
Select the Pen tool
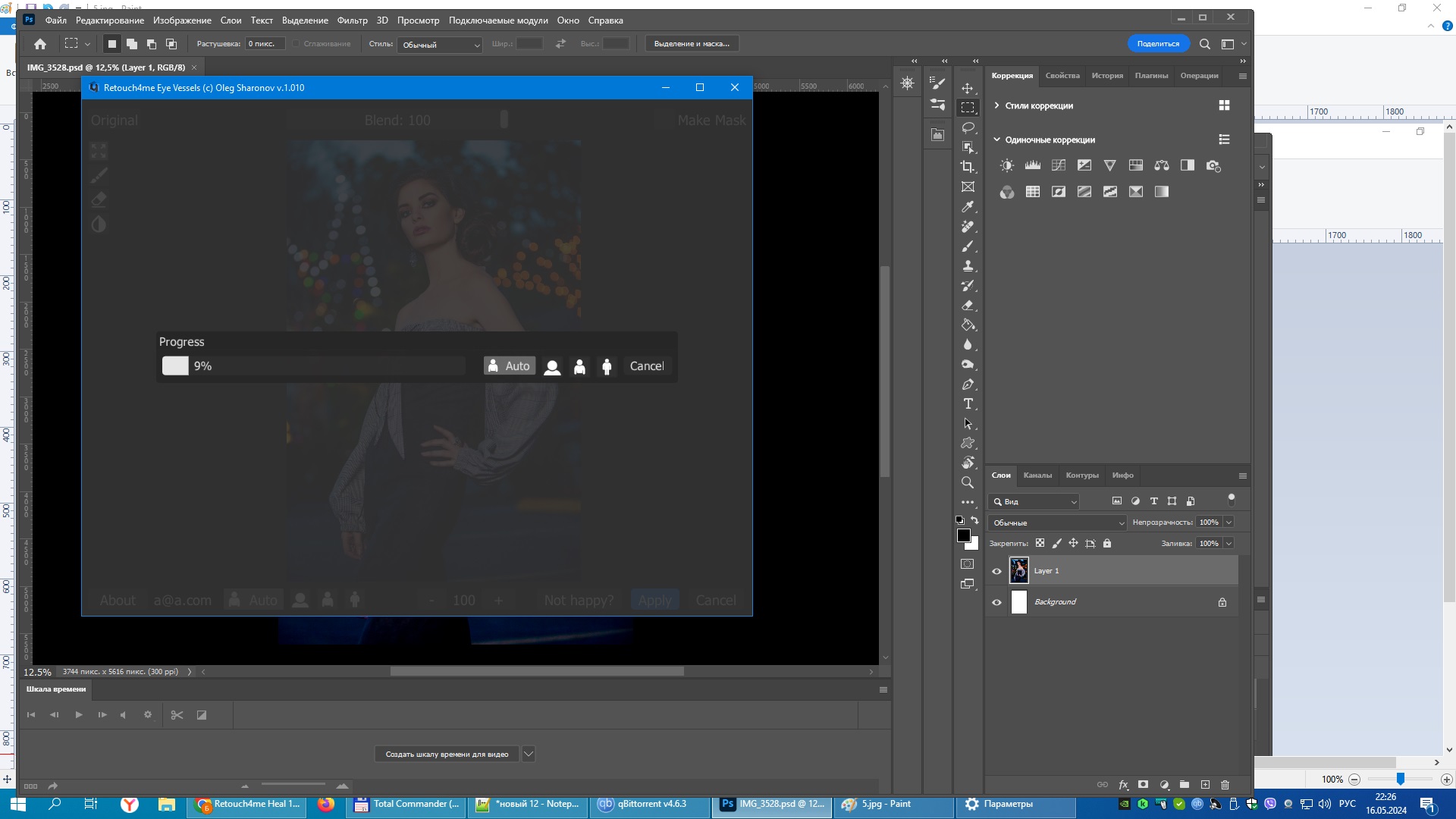(x=968, y=384)
